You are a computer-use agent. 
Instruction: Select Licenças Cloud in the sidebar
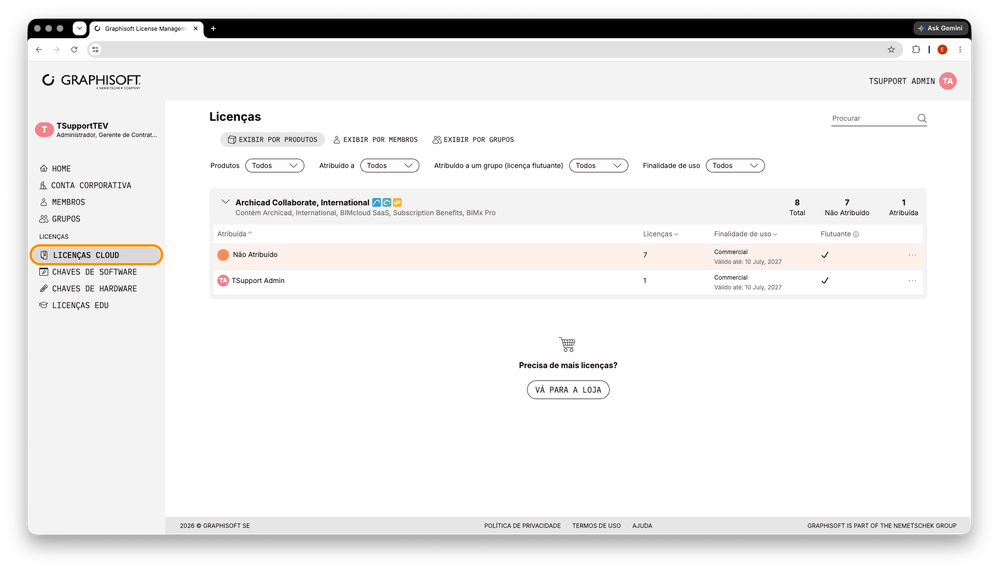pos(96,255)
